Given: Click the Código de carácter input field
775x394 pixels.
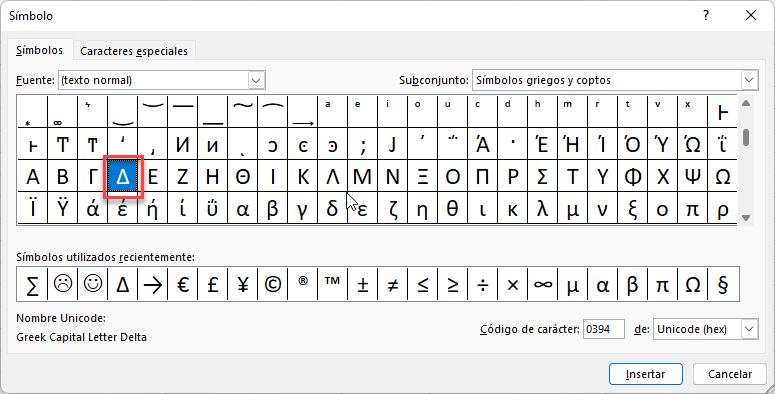Looking at the screenshot, I should pos(603,329).
